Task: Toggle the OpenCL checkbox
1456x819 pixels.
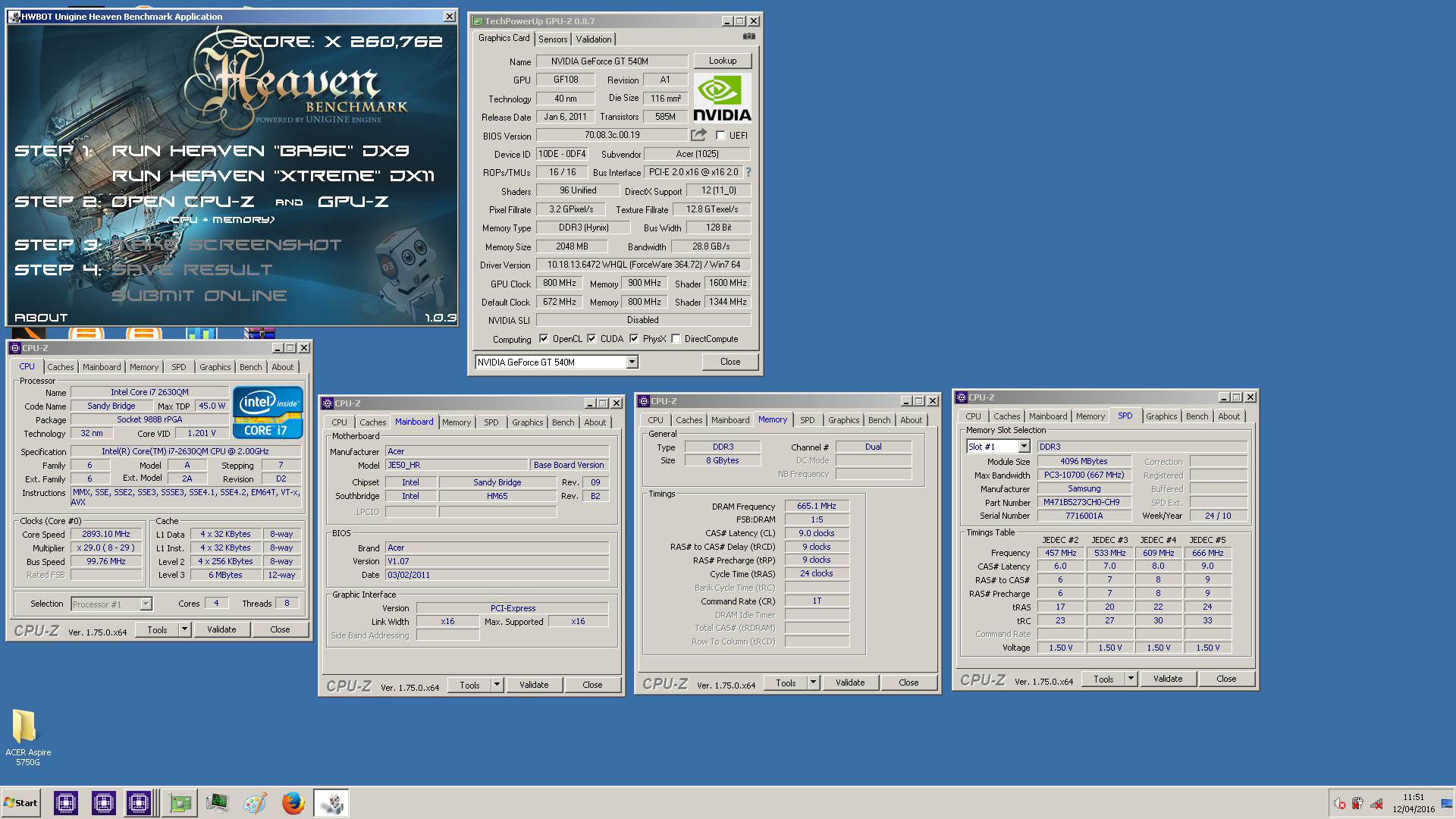Action: coord(543,339)
